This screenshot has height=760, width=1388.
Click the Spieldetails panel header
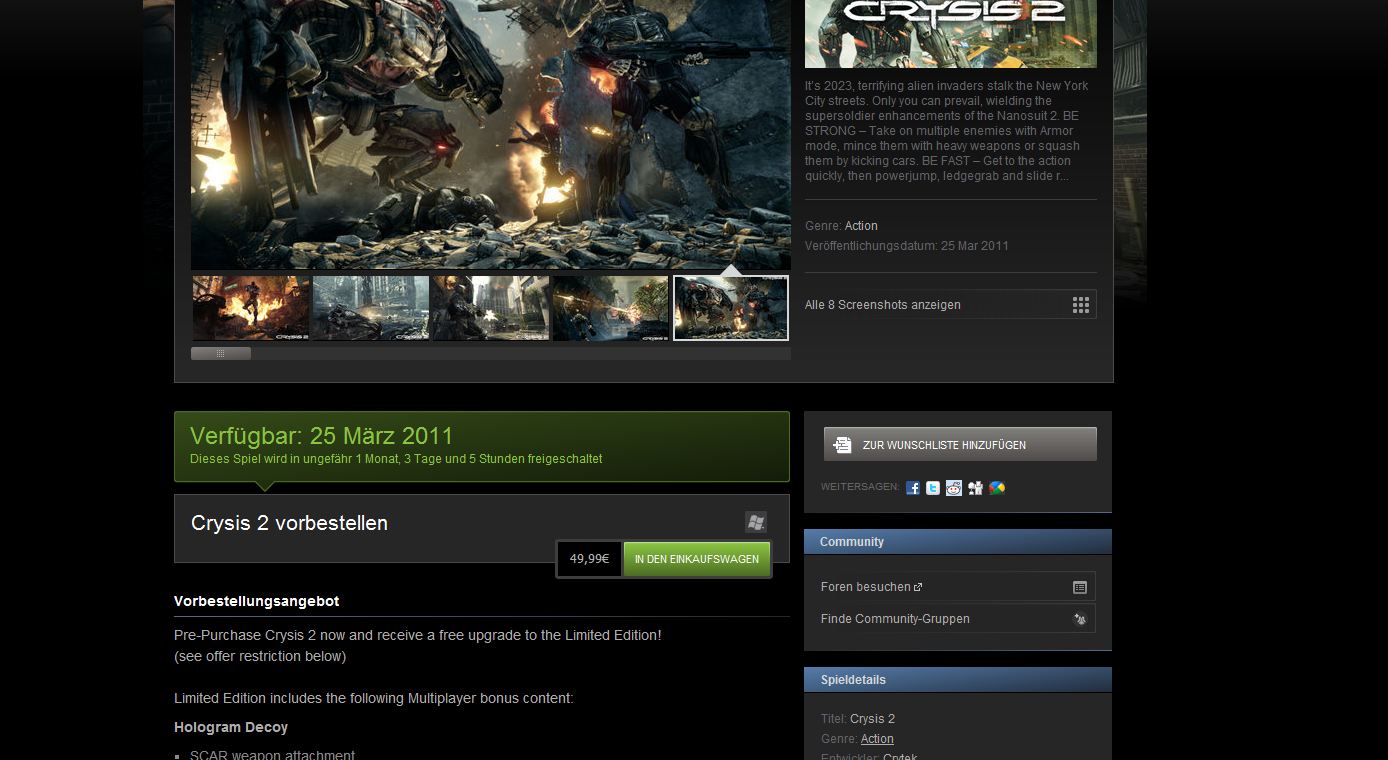click(x=958, y=680)
